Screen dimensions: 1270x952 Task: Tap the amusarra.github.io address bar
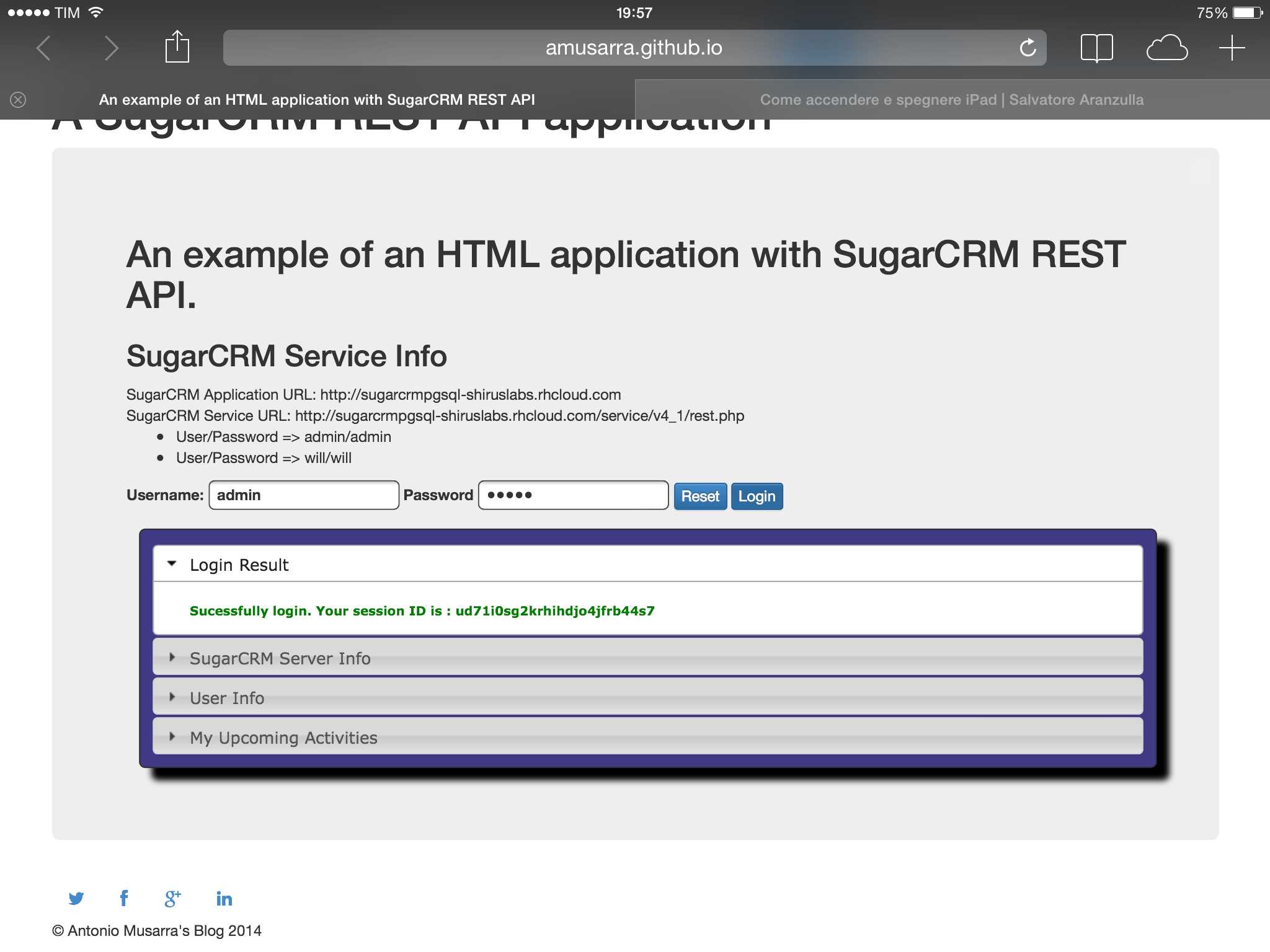coord(634,48)
